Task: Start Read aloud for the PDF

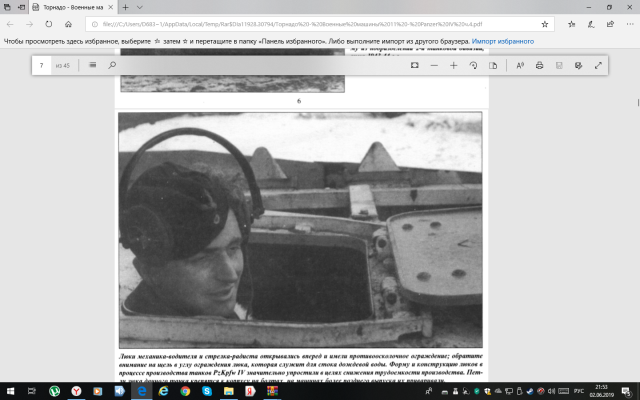Action: click(520, 65)
